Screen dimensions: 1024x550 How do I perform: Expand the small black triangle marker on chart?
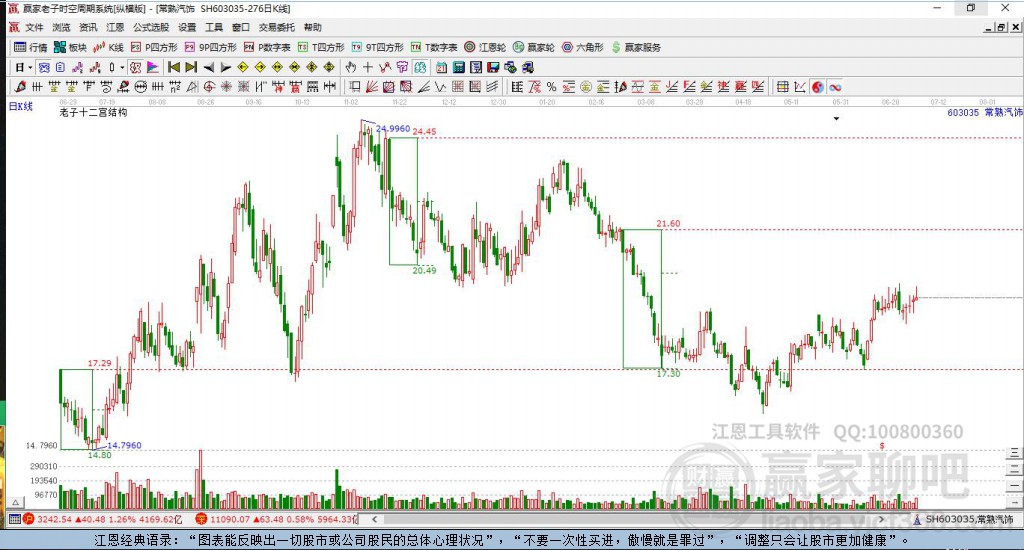pyautogui.click(x=836, y=119)
